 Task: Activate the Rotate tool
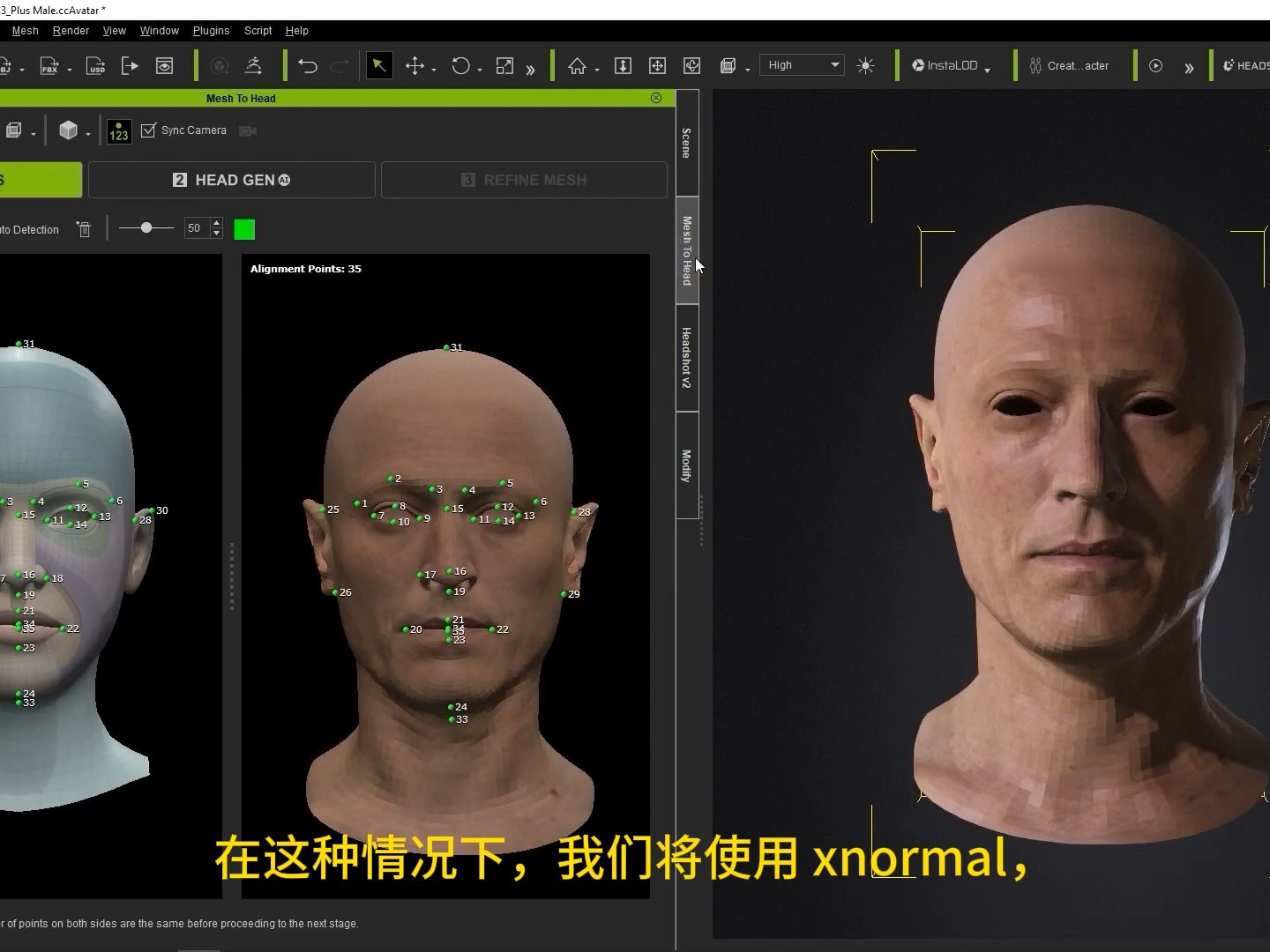(460, 66)
